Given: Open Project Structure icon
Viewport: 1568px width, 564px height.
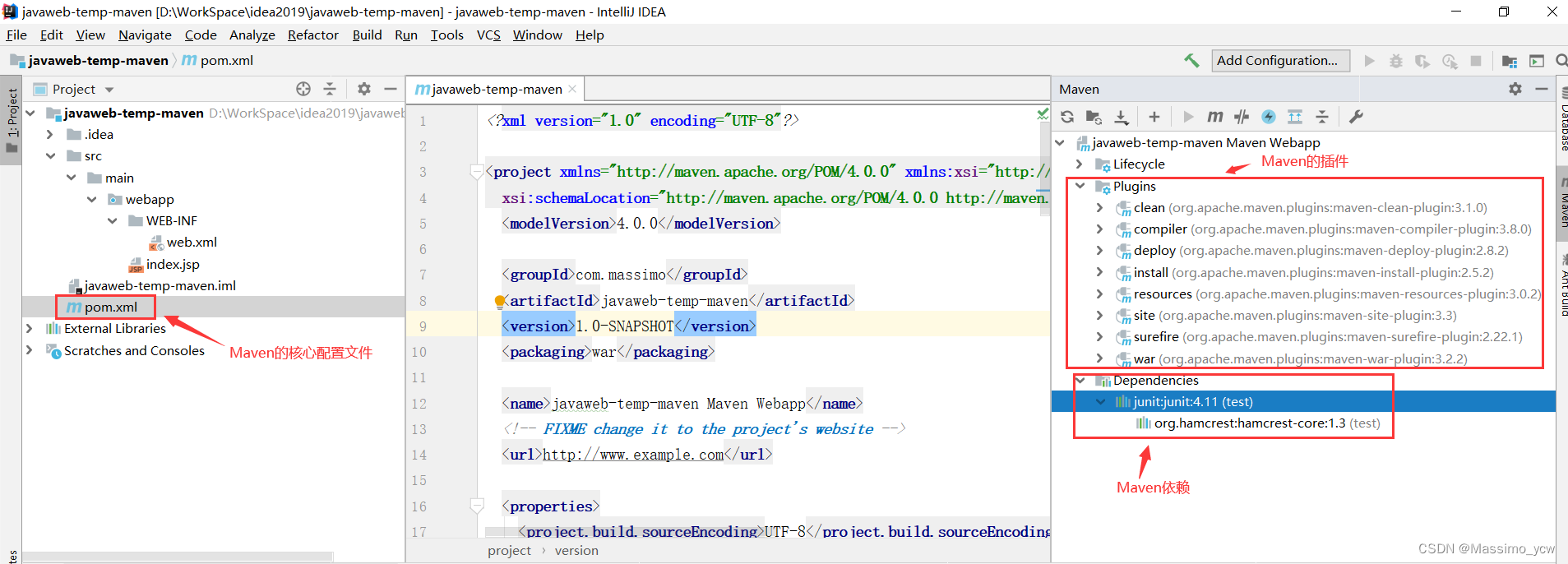Looking at the screenshot, I should click(1510, 61).
